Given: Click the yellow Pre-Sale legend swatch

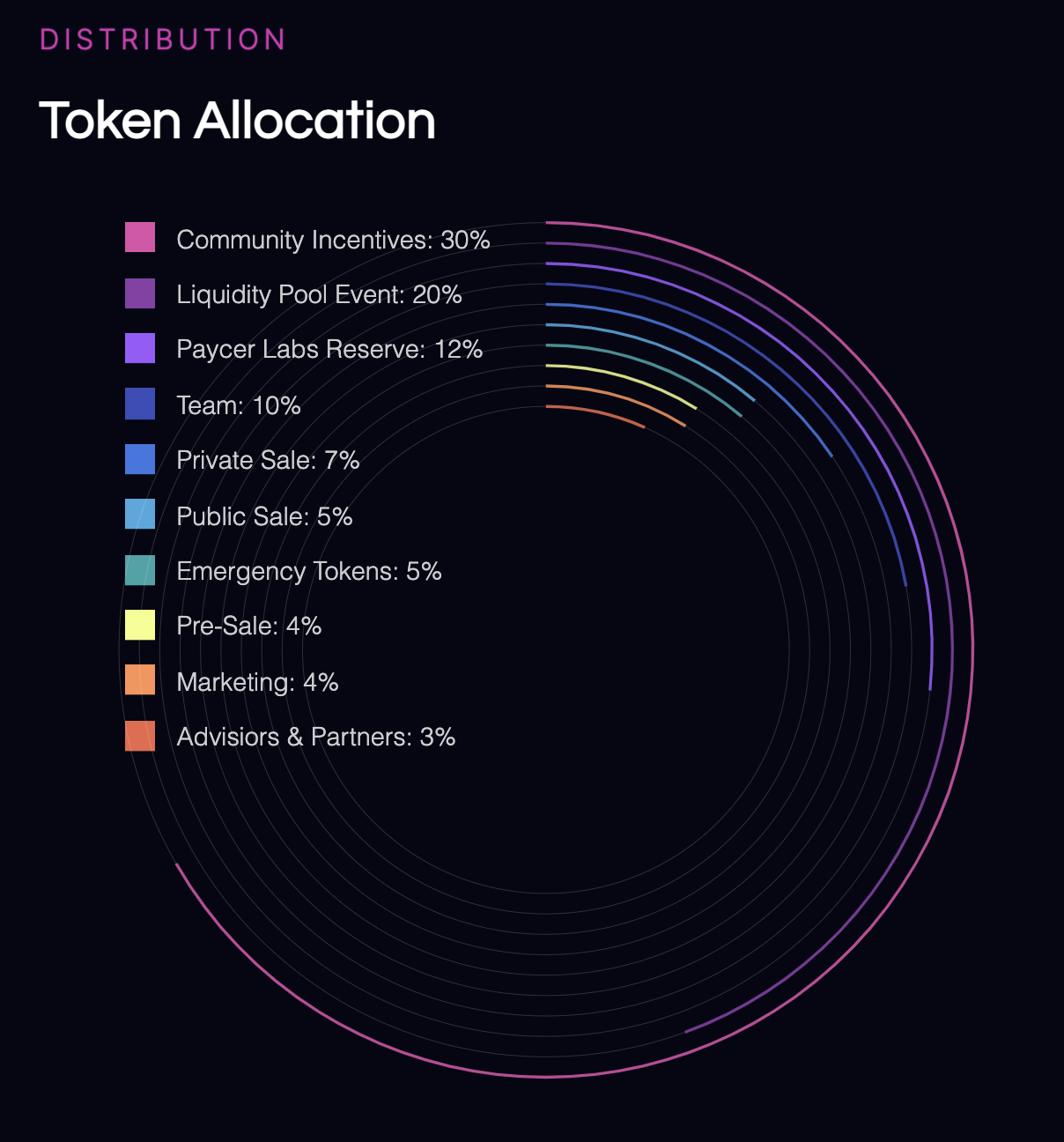Looking at the screenshot, I should click(140, 625).
